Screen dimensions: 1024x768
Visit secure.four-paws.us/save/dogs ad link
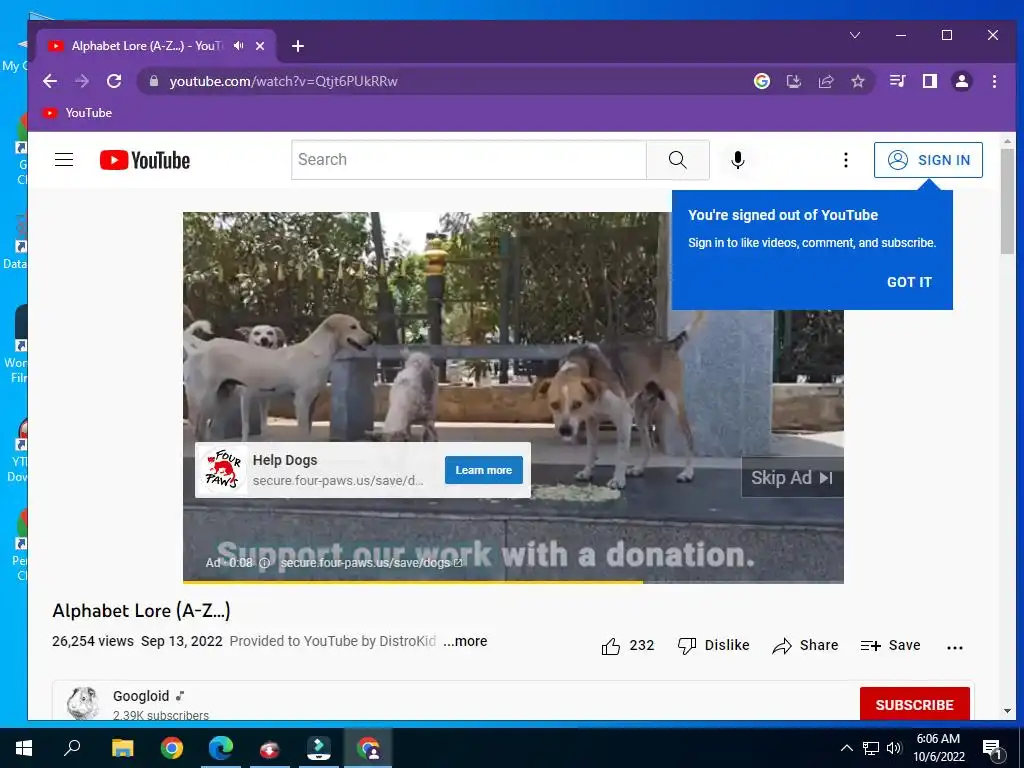(371, 563)
